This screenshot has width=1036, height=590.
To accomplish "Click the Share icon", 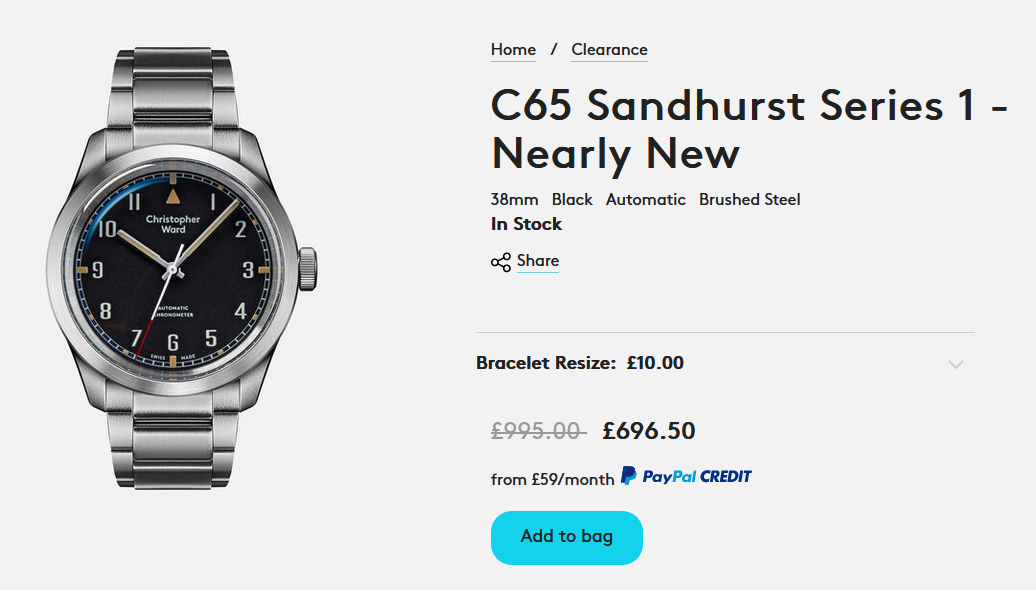I will 501,262.
